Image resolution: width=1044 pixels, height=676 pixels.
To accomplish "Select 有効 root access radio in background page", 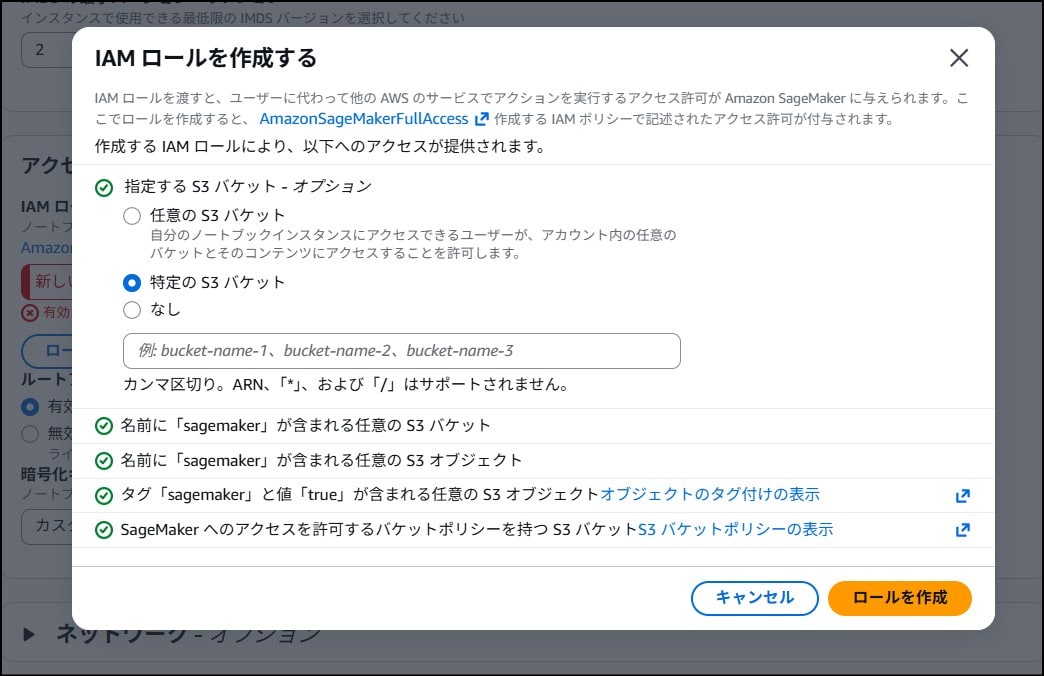I will [30, 406].
